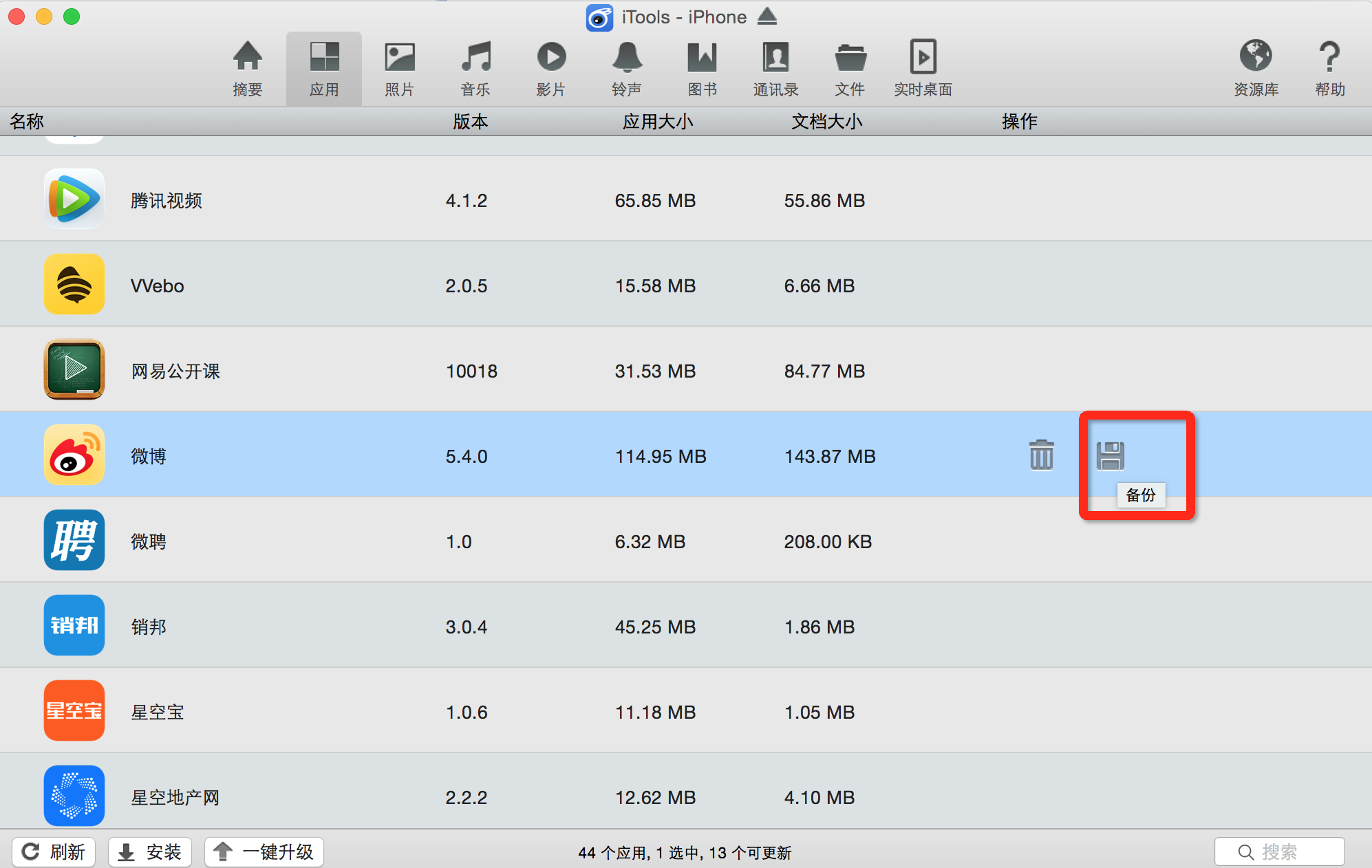This screenshot has width=1372, height=868.
Task: Open the 图书 books section
Action: pyautogui.click(x=703, y=69)
